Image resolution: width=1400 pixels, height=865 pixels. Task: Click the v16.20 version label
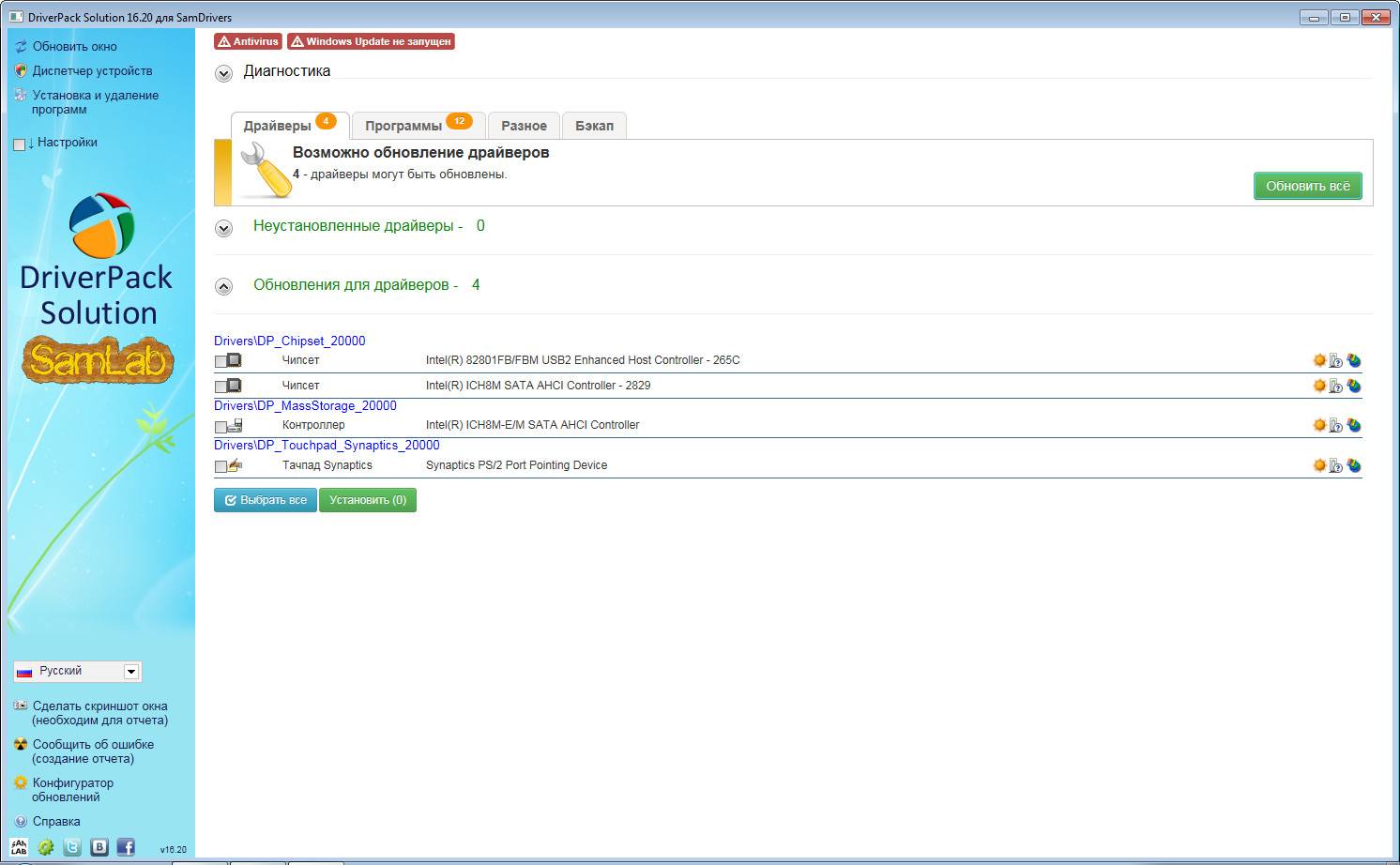(173, 850)
